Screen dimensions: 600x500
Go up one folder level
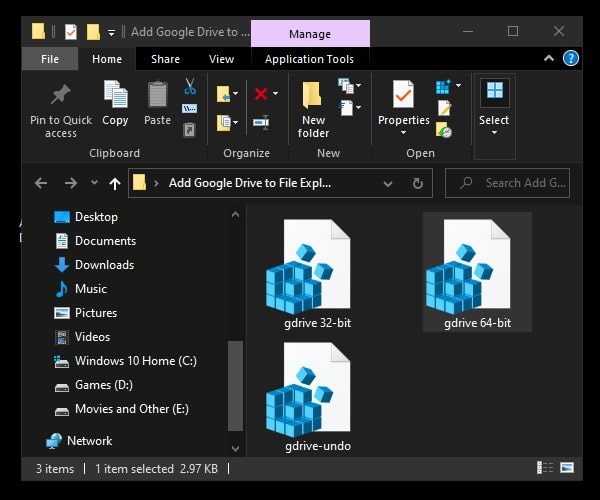coord(114,183)
